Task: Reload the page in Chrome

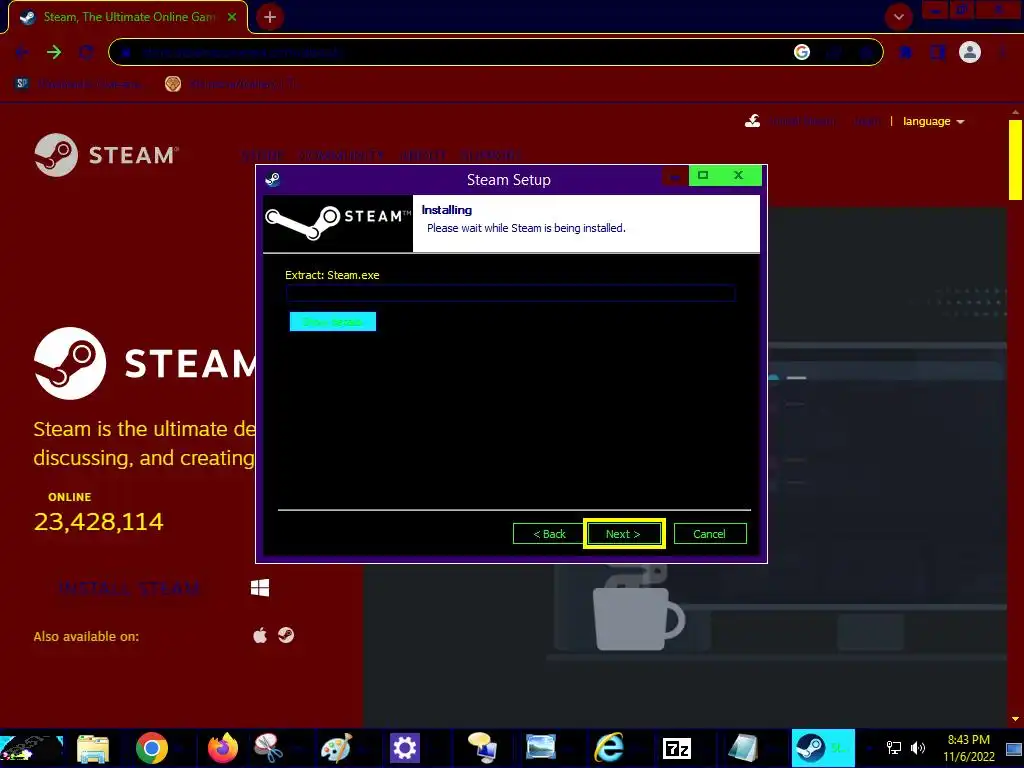Action: pyautogui.click(x=86, y=52)
